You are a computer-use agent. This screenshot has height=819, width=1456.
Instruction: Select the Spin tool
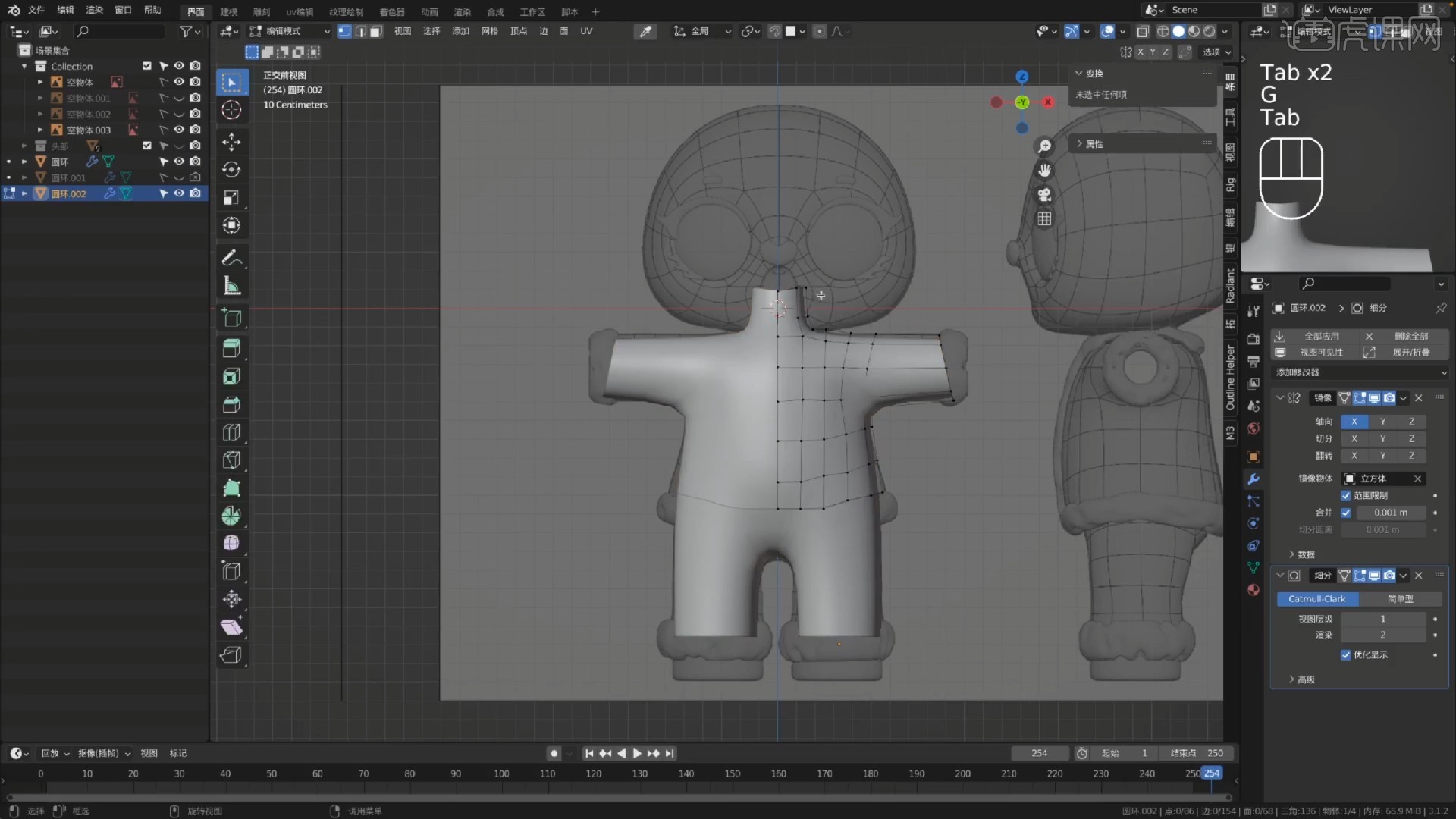point(231,516)
